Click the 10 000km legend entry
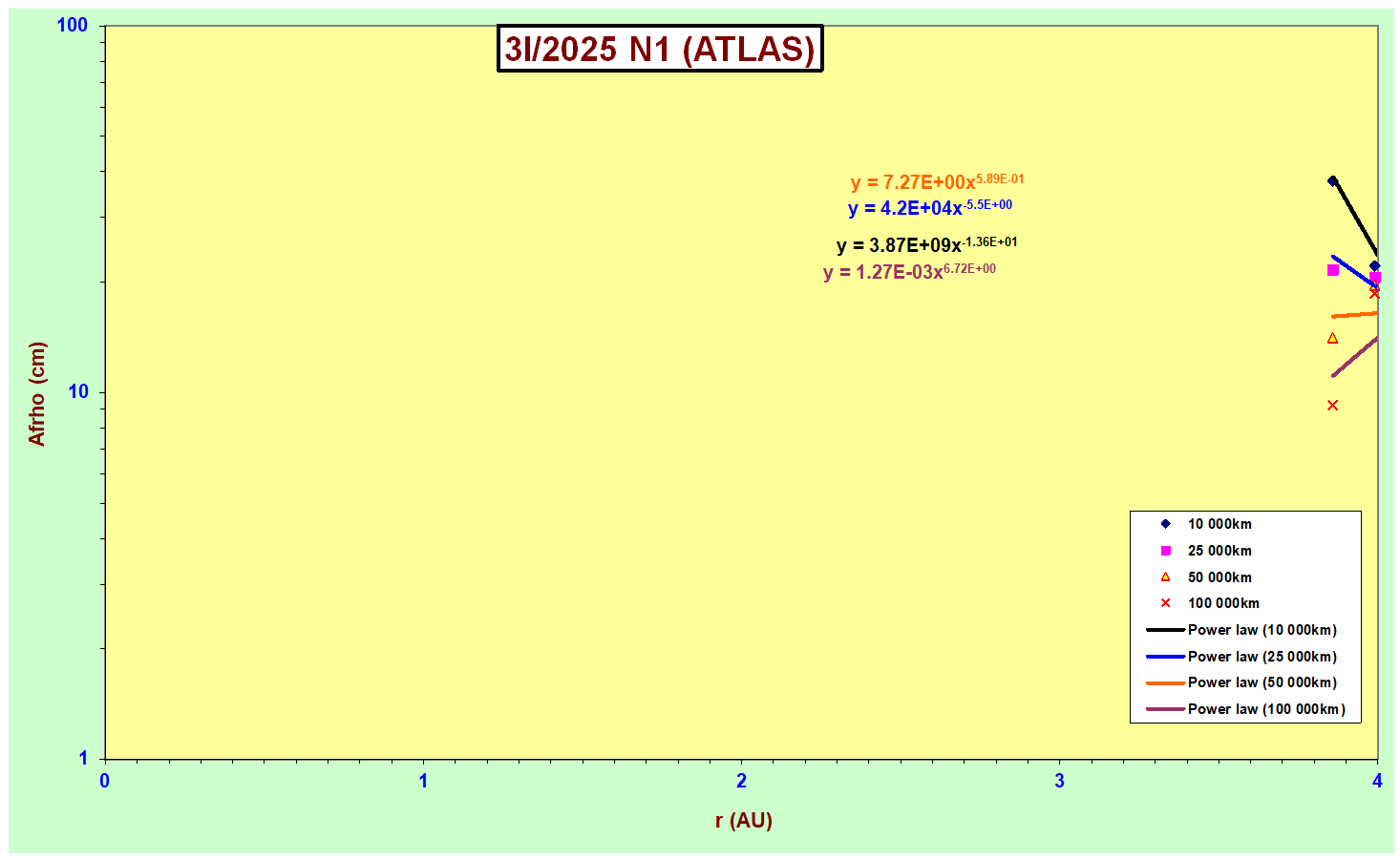Screen dimensions: 1400x860 tap(1220, 524)
